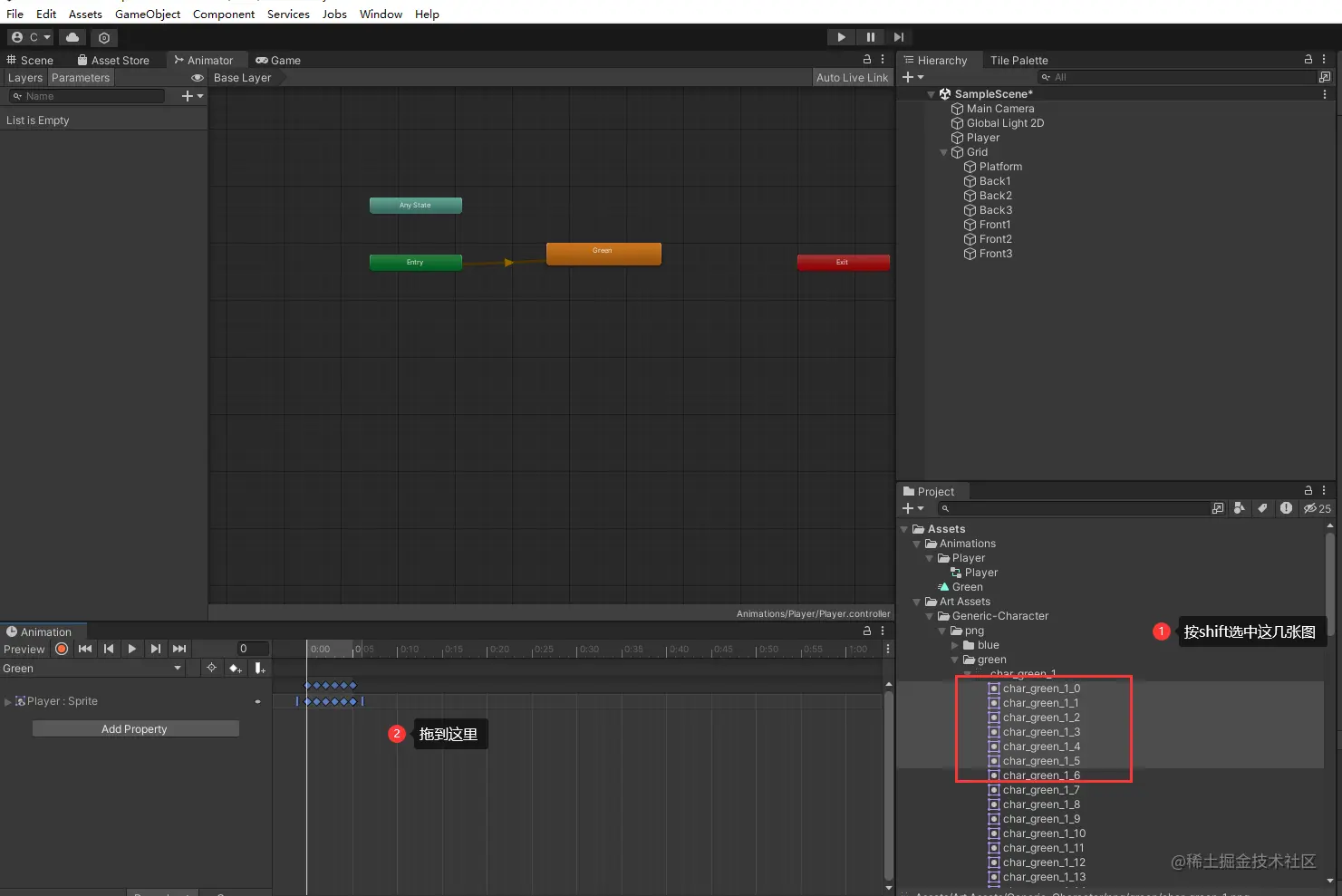
Task: Collapse the Art Assets folder
Action: (917, 602)
